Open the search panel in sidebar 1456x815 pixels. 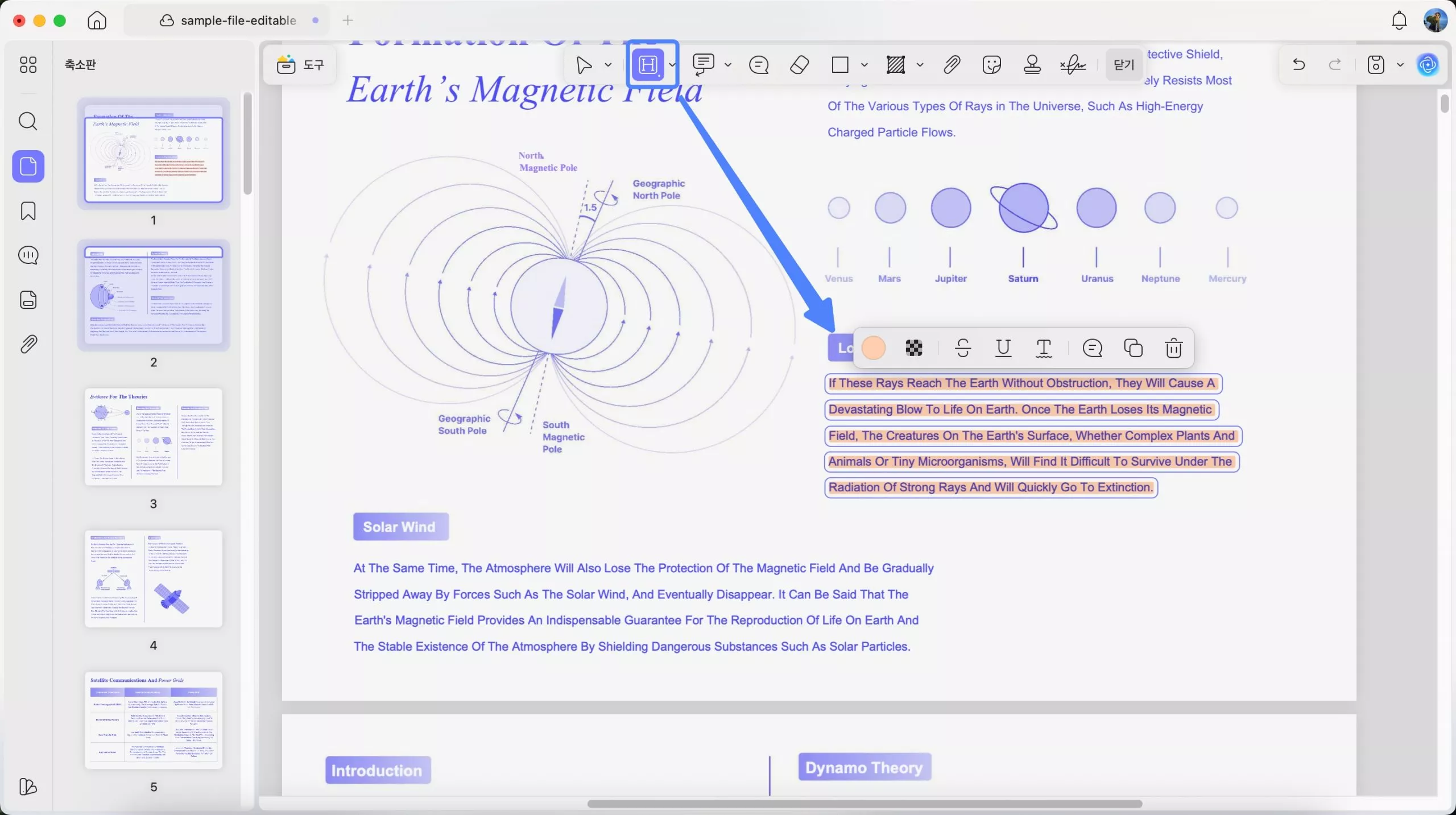[28, 121]
